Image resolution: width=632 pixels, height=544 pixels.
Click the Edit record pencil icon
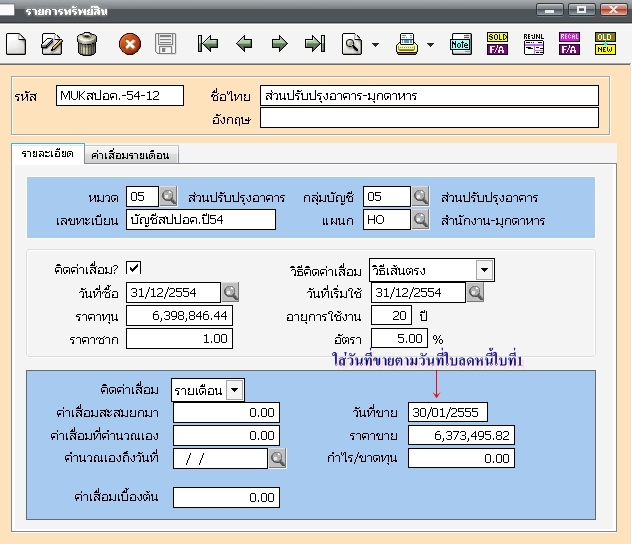tap(52, 44)
